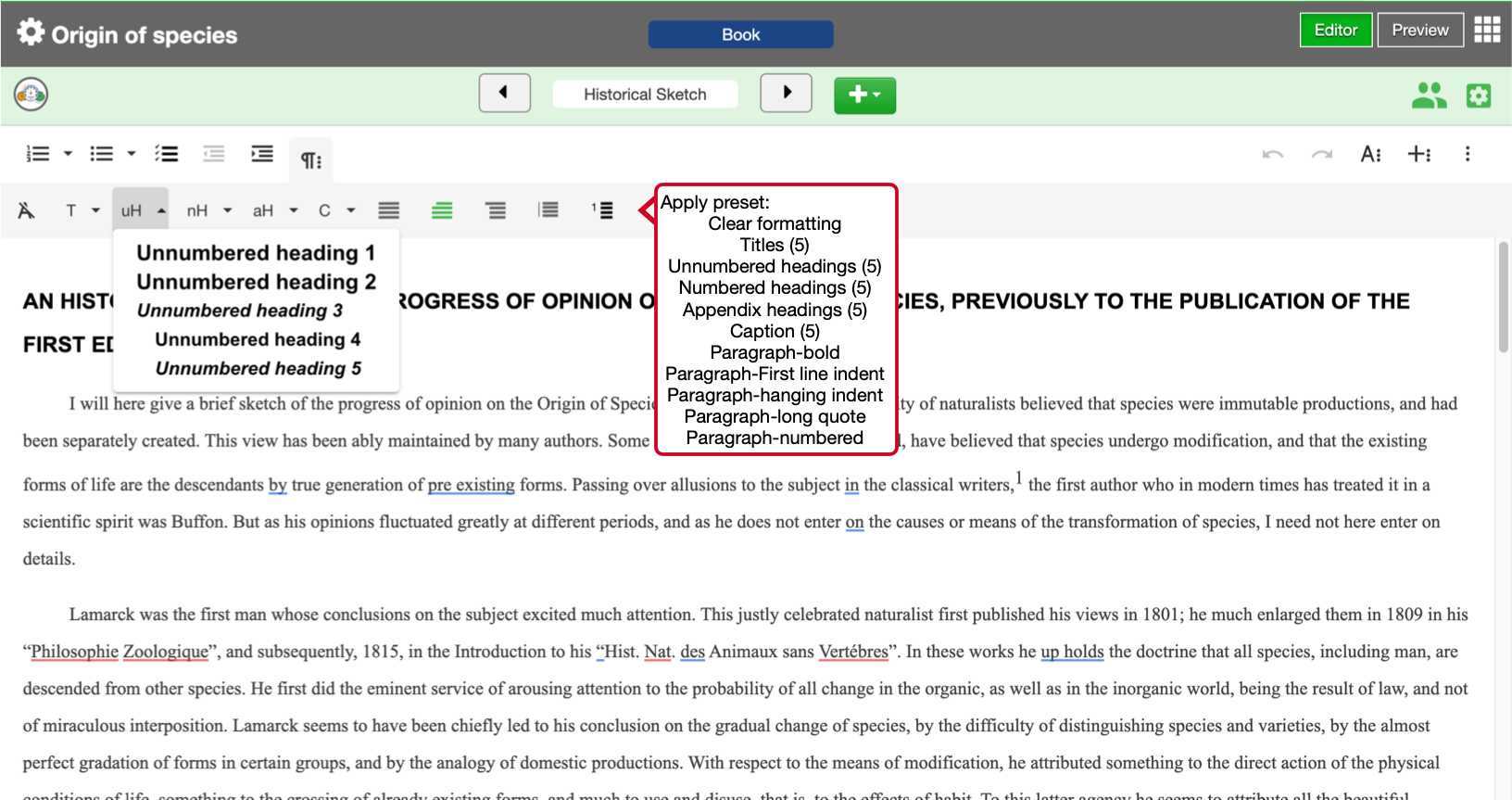Open the apps grid icon
Screen dimensions: 1512x800
(1487, 30)
